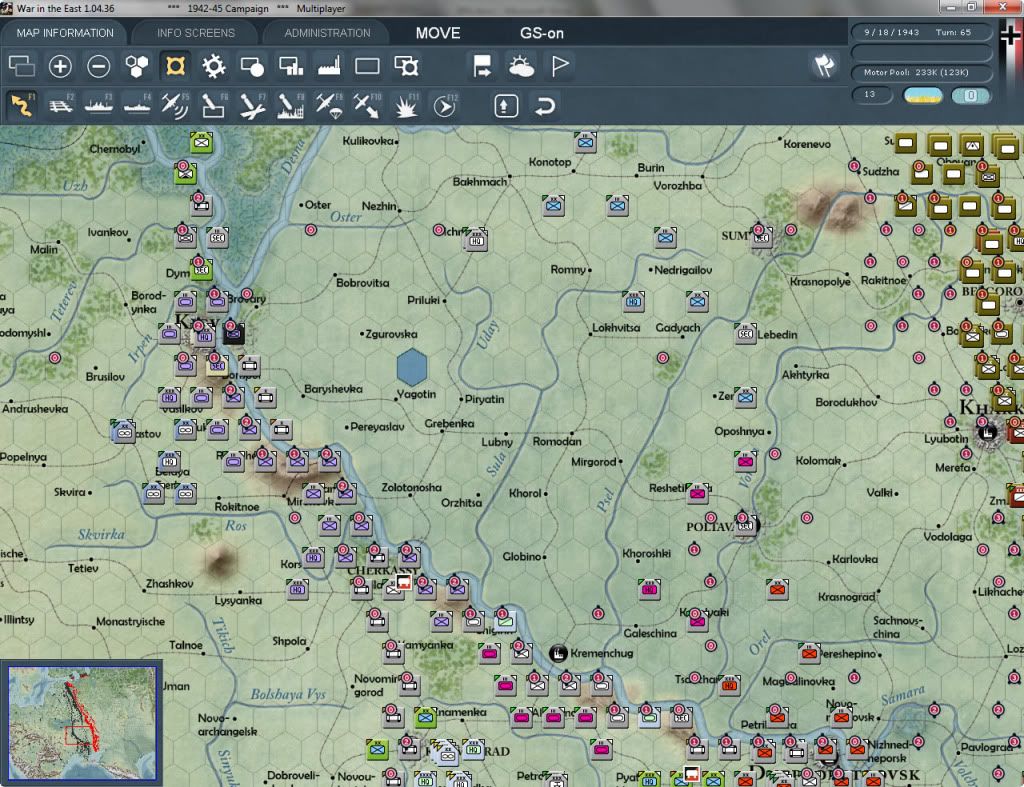Click the date and turn display
This screenshot has height=787, width=1024.
921,32
